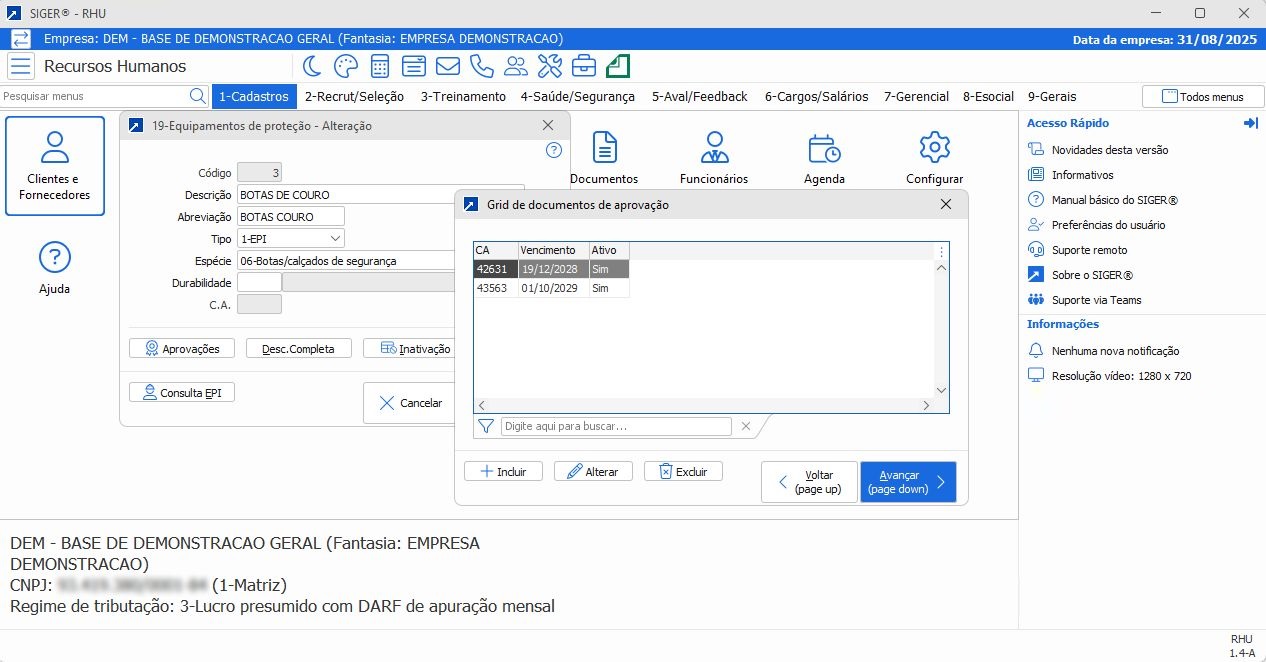Open grid column options three-dot menu
Image resolution: width=1266 pixels, height=662 pixels.
click(x=940, y=252)
